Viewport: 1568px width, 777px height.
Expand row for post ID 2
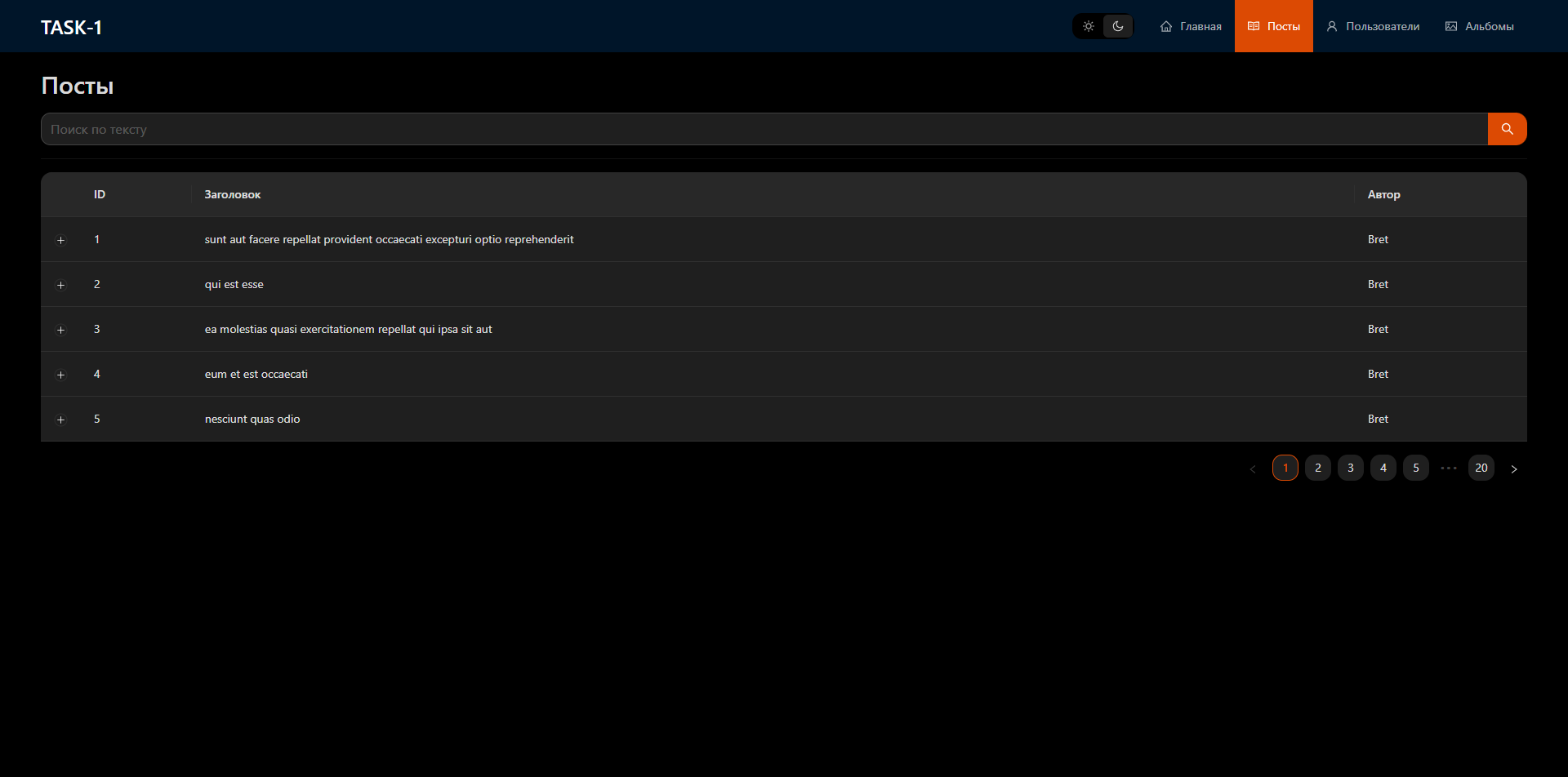point(60,285)
